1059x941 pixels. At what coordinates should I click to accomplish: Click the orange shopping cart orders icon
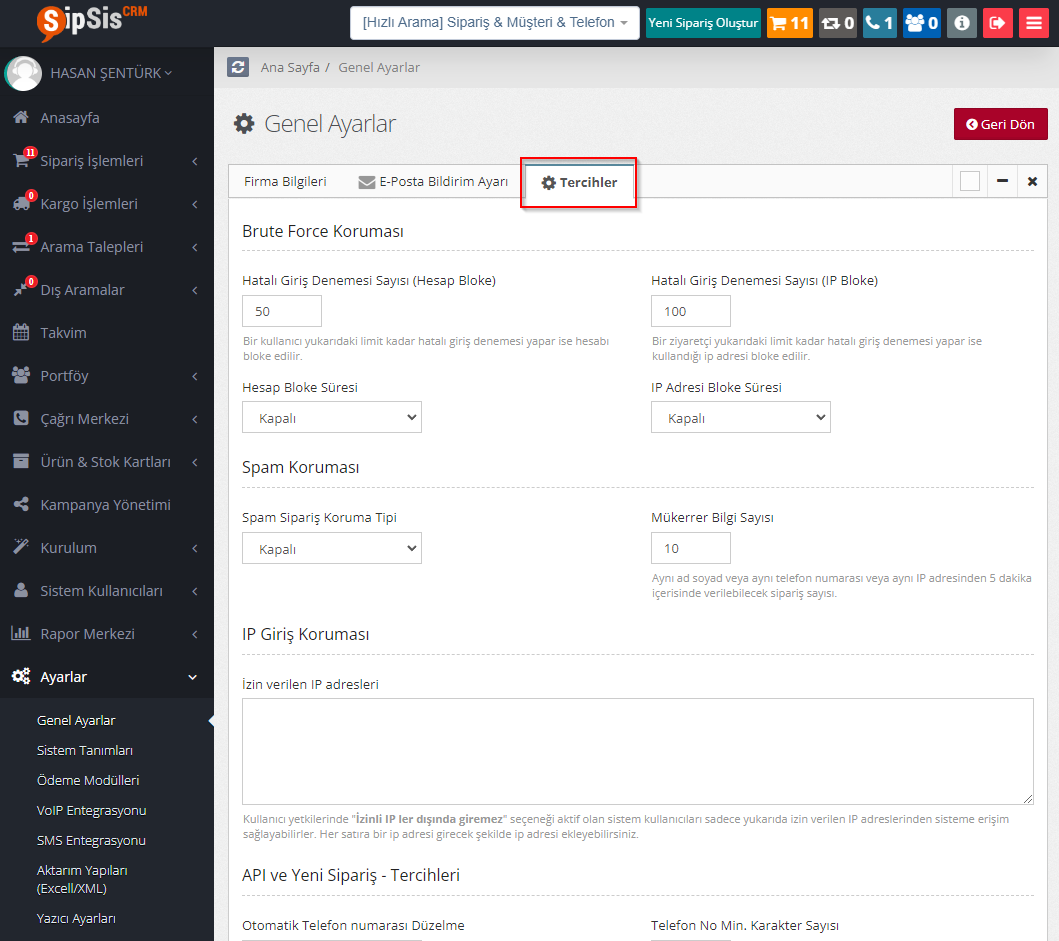789,23
